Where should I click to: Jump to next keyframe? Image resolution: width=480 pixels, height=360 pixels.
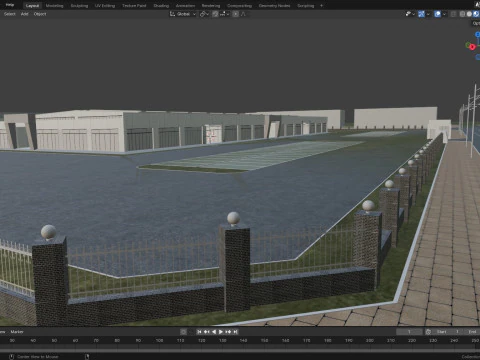click(x=228, y=332)
